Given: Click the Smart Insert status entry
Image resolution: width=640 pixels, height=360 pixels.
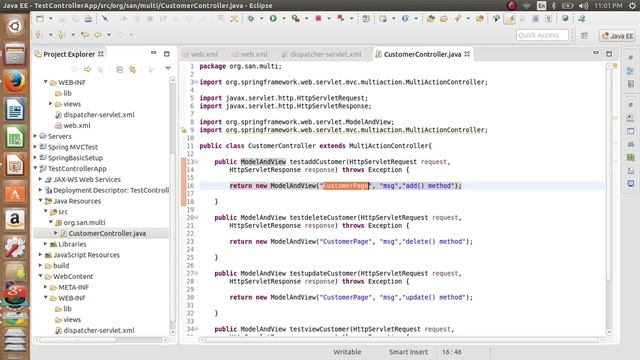Looking at the screenshot, I should coord(408,352).
